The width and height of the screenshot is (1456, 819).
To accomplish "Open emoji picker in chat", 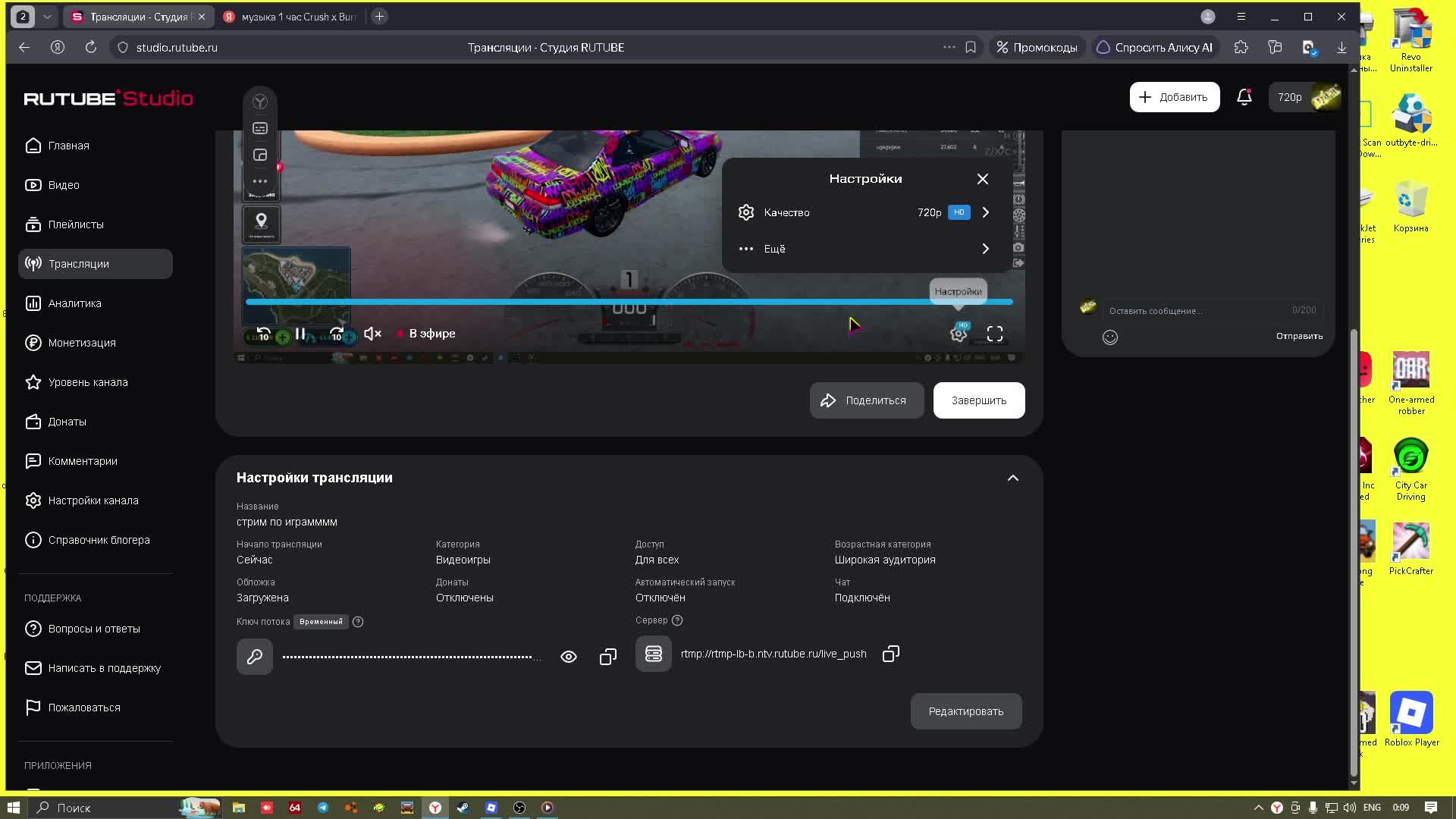I will coord(1110,337).
